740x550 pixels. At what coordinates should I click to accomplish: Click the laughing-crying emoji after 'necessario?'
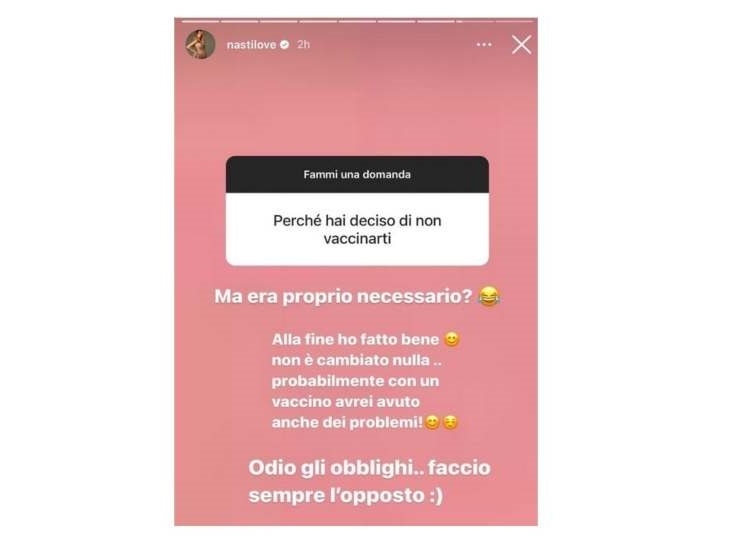489,296
